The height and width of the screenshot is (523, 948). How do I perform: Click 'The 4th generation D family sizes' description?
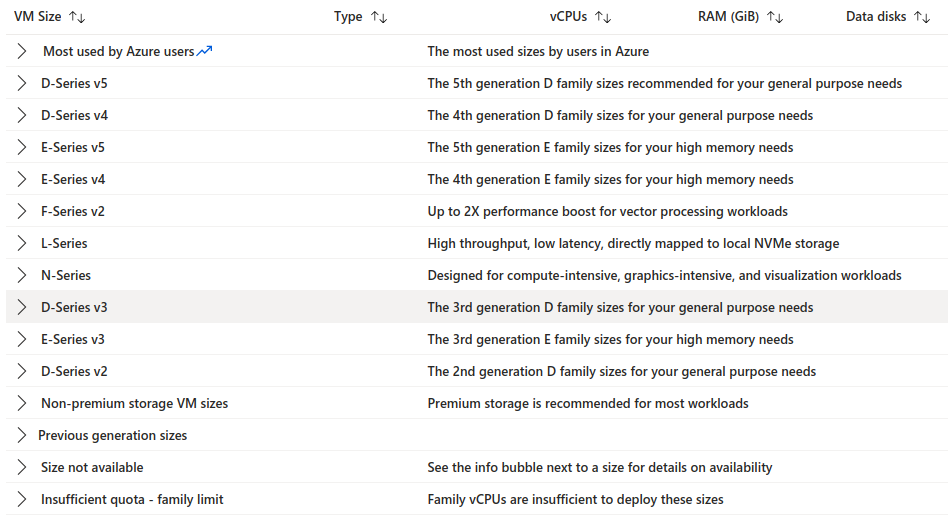(620, 115)
